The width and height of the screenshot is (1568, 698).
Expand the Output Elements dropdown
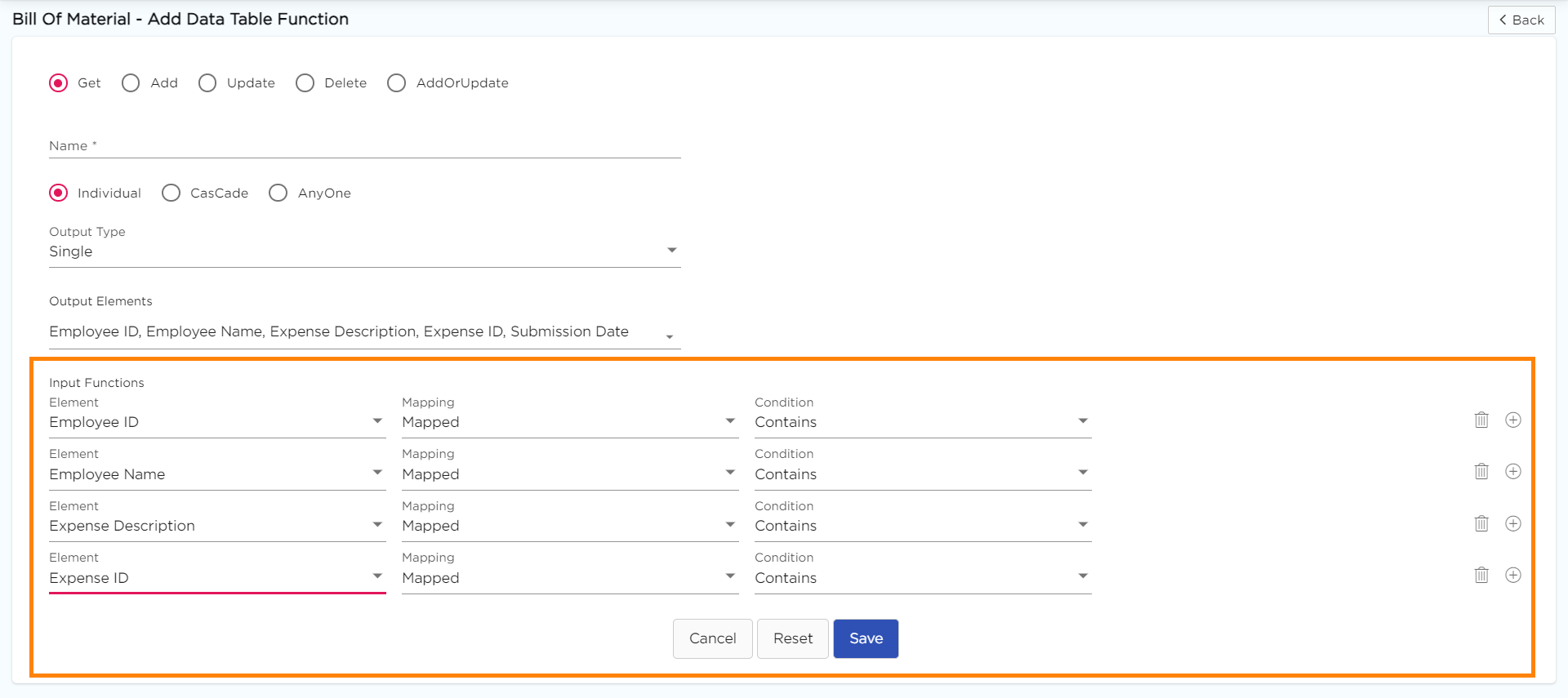point(364,332)
